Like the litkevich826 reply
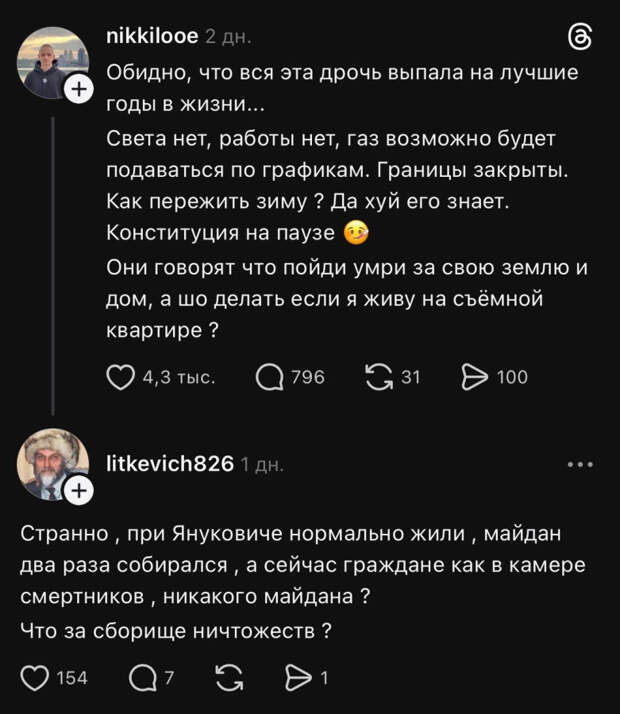The height and width of the screenshot is (714, 620). (36, 678)
